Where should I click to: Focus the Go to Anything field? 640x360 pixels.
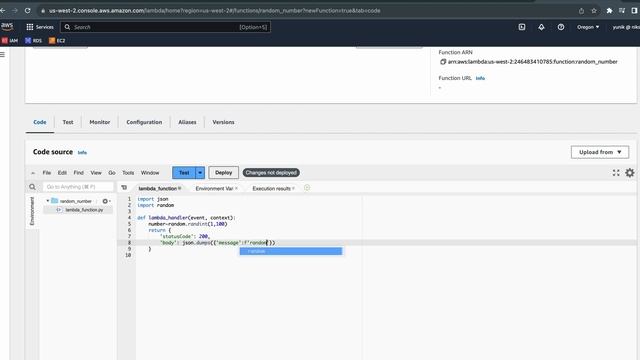tap(78, 187)
